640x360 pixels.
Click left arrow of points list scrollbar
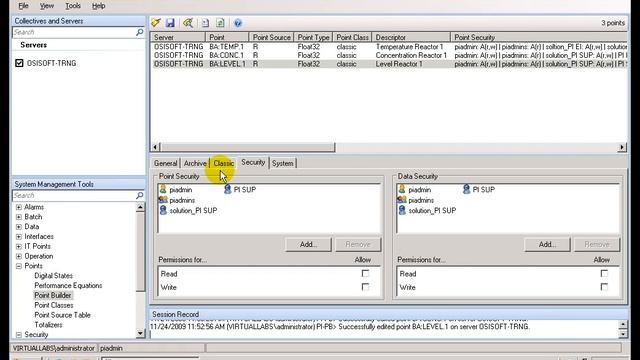pos(156,147)
